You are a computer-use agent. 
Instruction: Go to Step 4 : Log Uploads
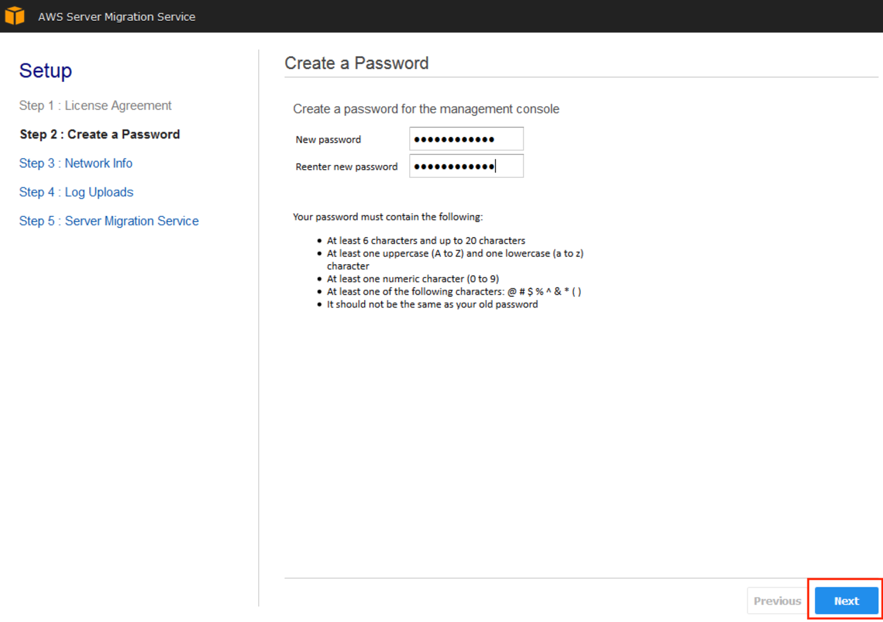tap(77, 192)
